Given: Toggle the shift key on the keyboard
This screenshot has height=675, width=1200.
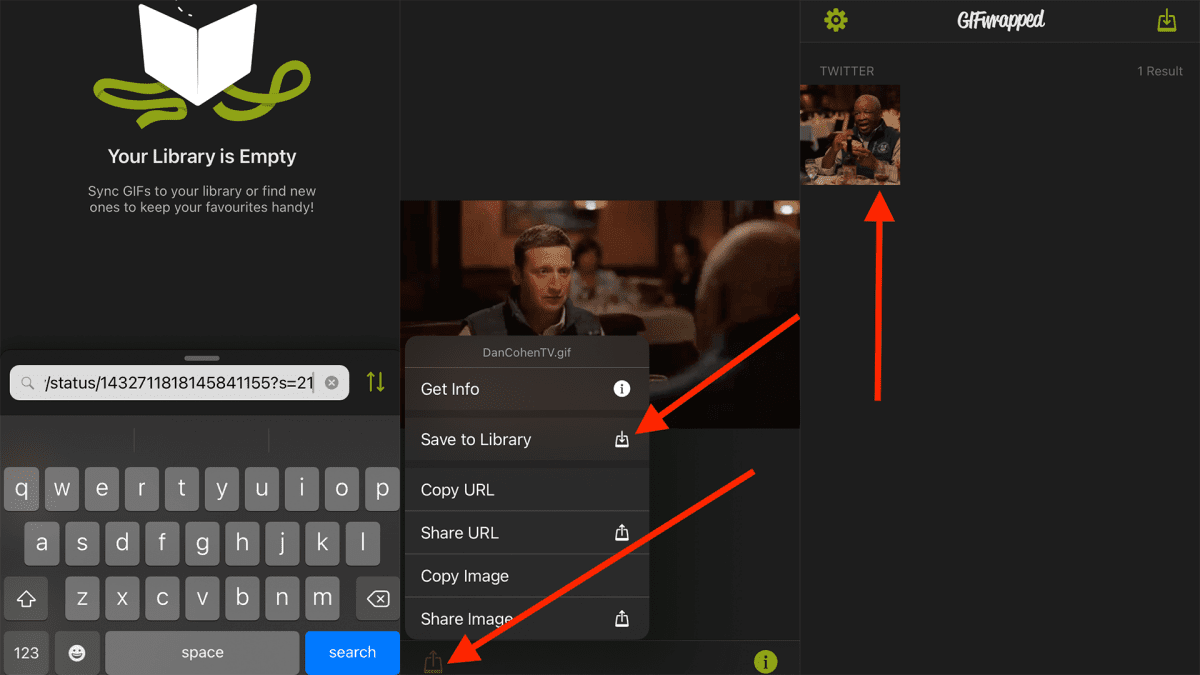Looking at the screenshot, I should pyautogui.click(x=26, y=598).
